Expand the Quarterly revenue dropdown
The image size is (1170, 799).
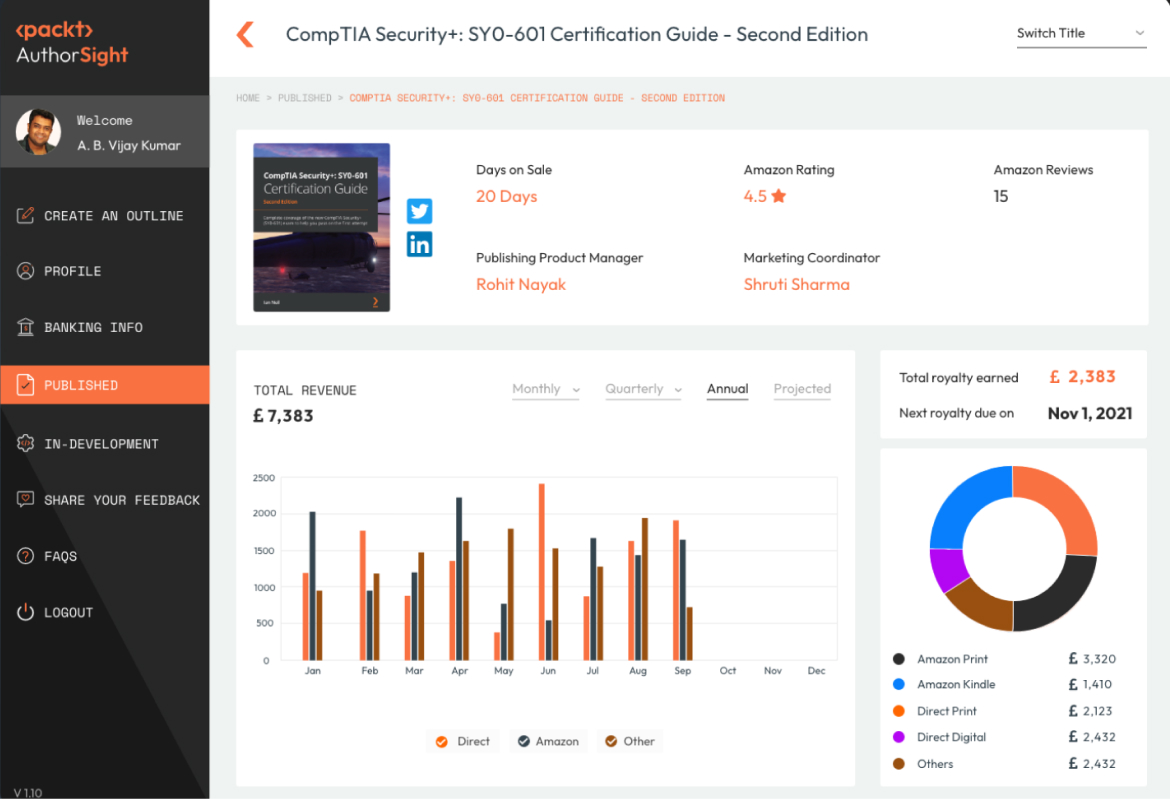[x=643, y=389]
